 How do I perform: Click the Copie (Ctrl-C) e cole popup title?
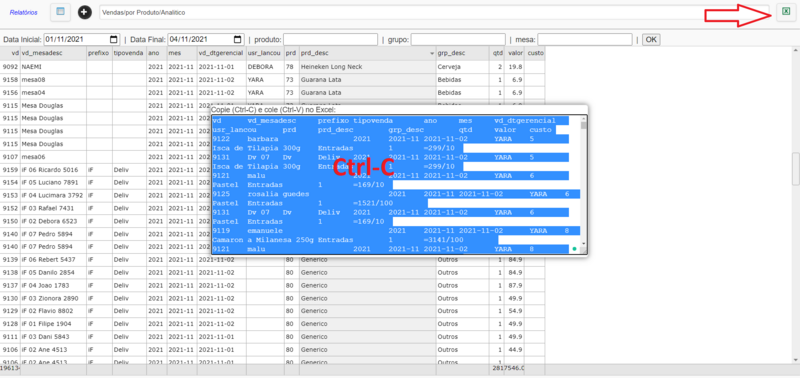(273, 110)
